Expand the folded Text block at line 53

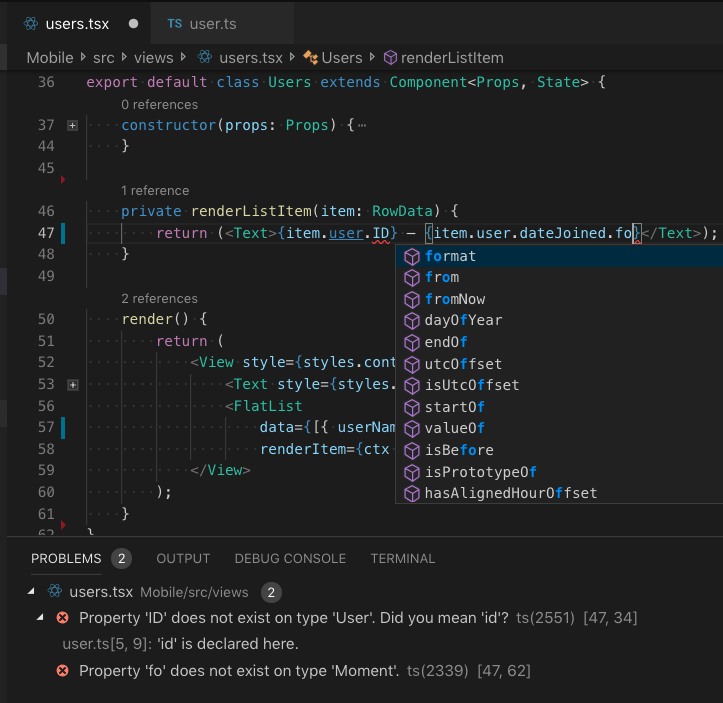point(72,384)
